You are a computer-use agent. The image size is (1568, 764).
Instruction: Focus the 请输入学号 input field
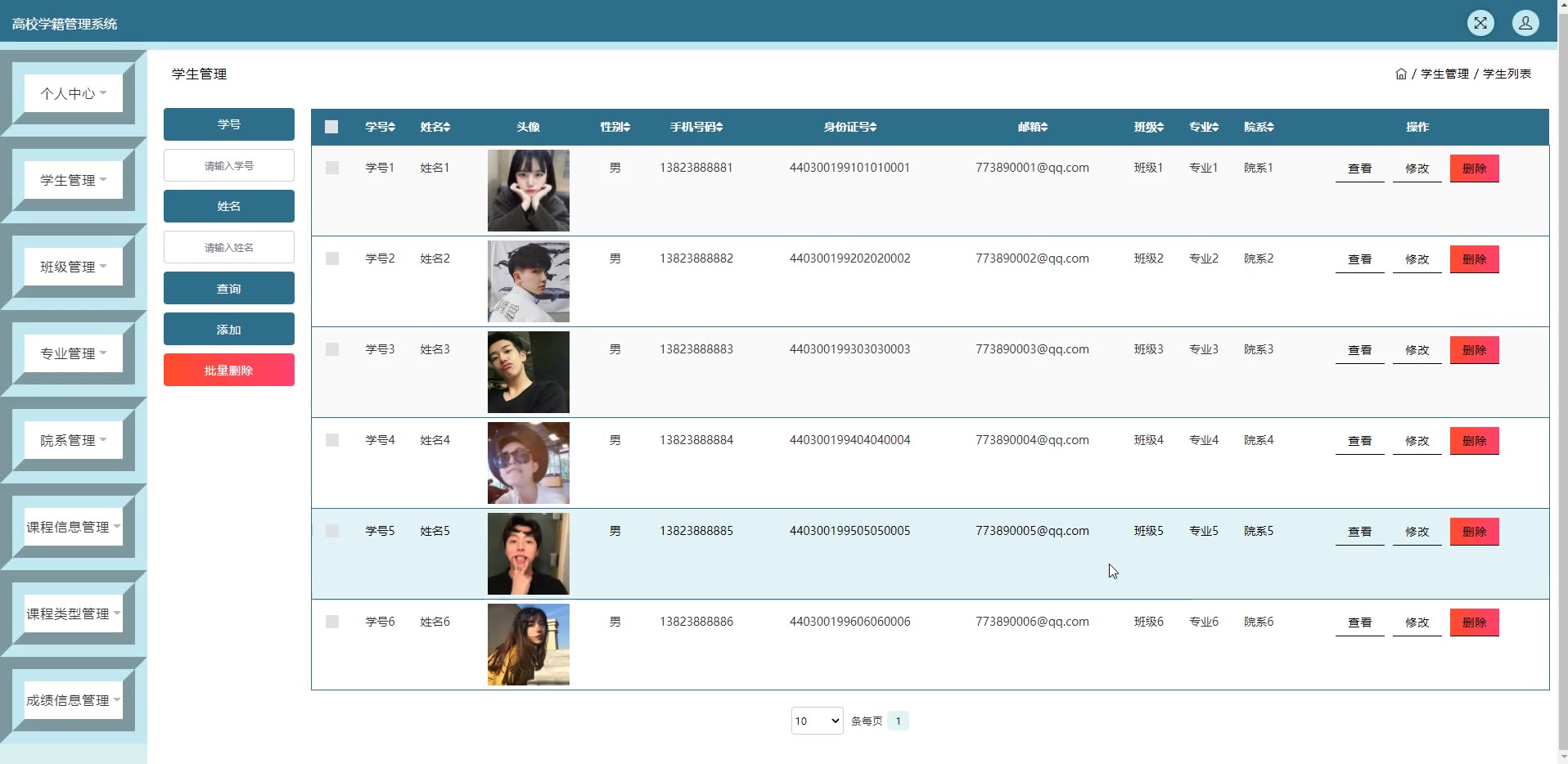[x=229, y=165]
